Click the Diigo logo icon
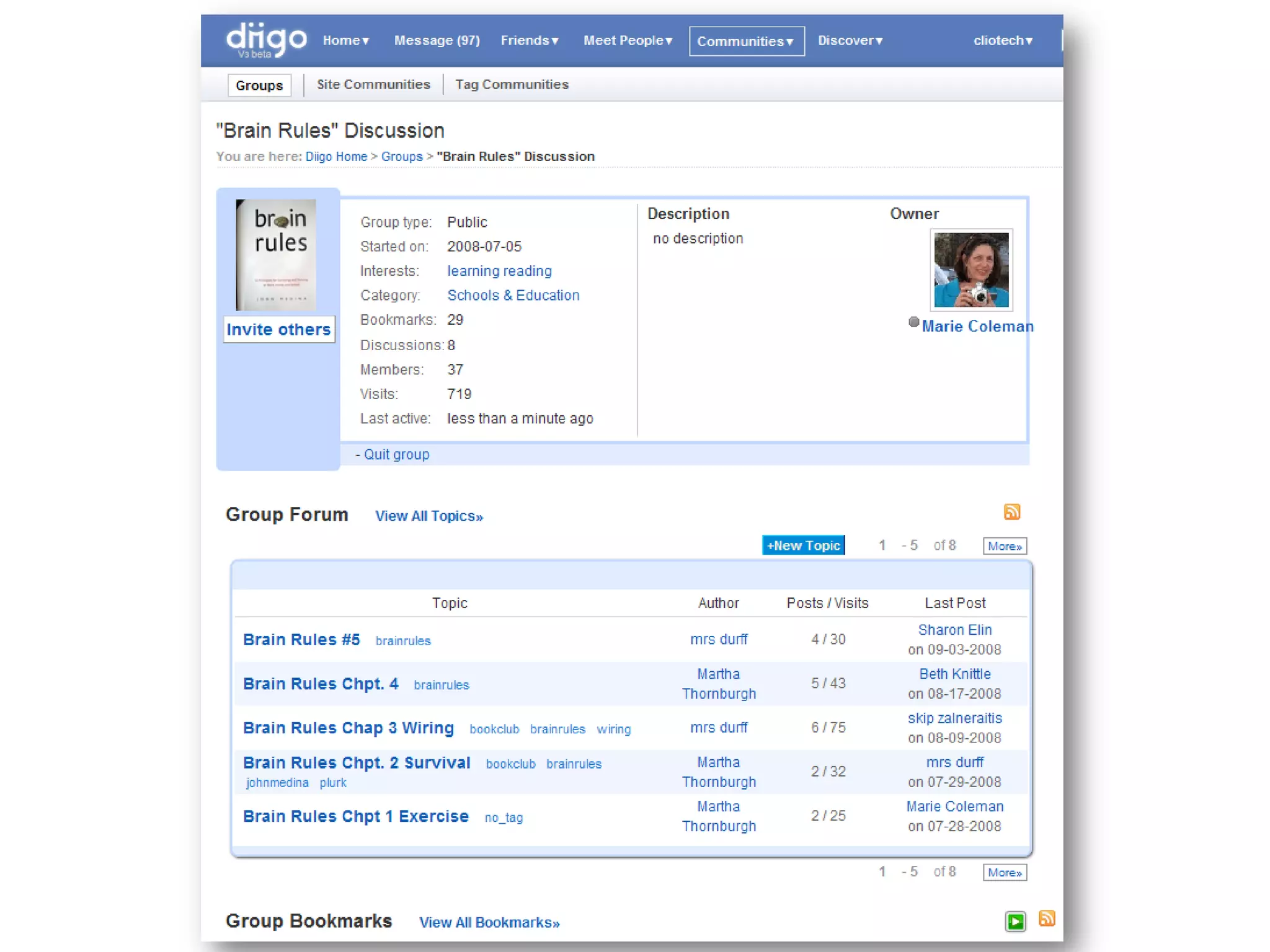 (x=265, y=40)
